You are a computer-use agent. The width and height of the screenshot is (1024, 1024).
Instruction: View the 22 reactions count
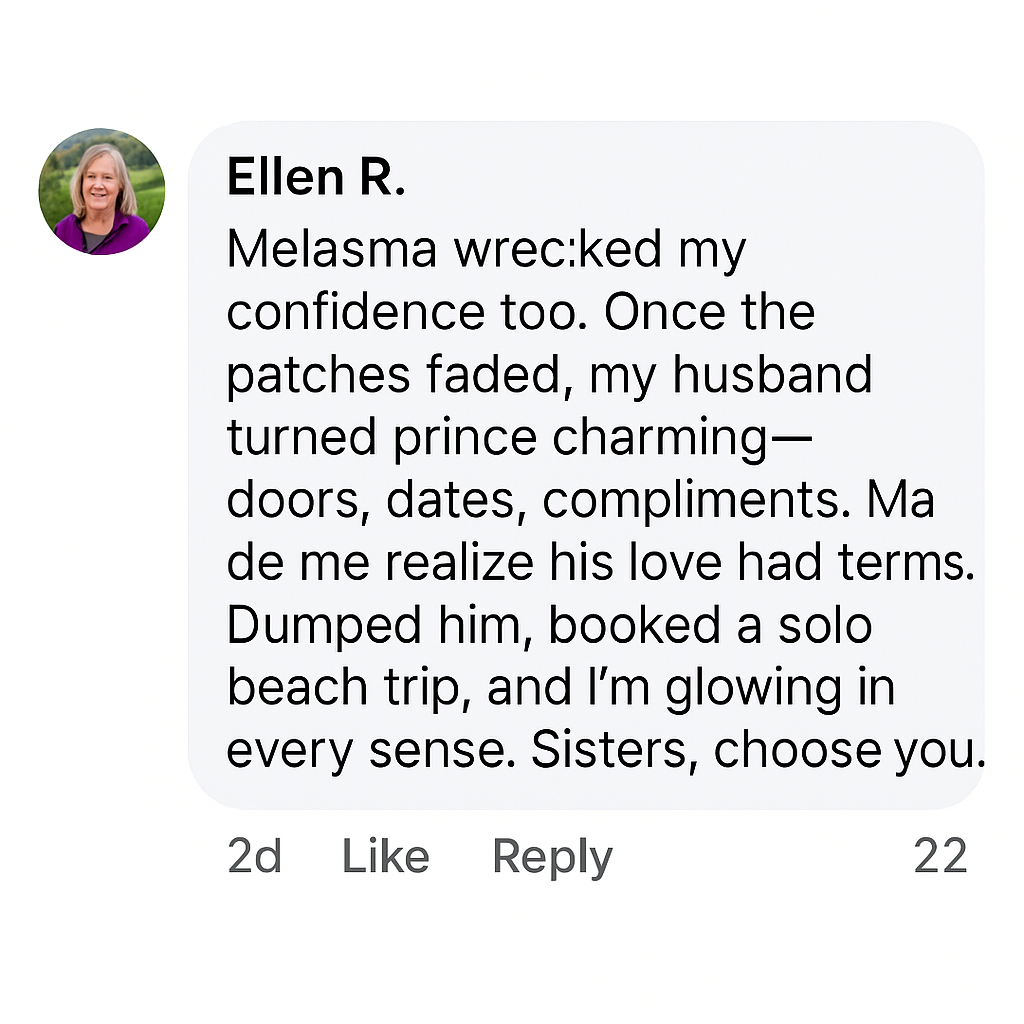(x=940, y=857)
